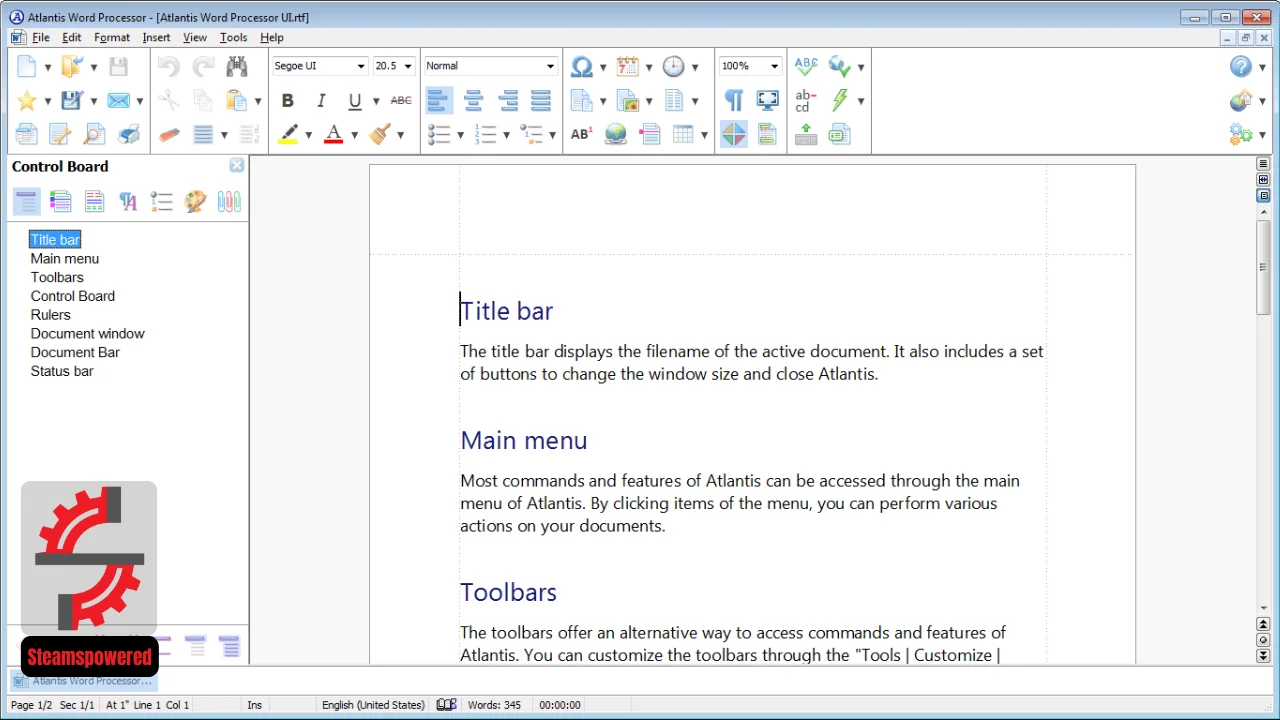Image resolution: width=1280 pixels, height=720 pixels.
Task: Expand the arrow next to the underline button
Action: (376, 101)
